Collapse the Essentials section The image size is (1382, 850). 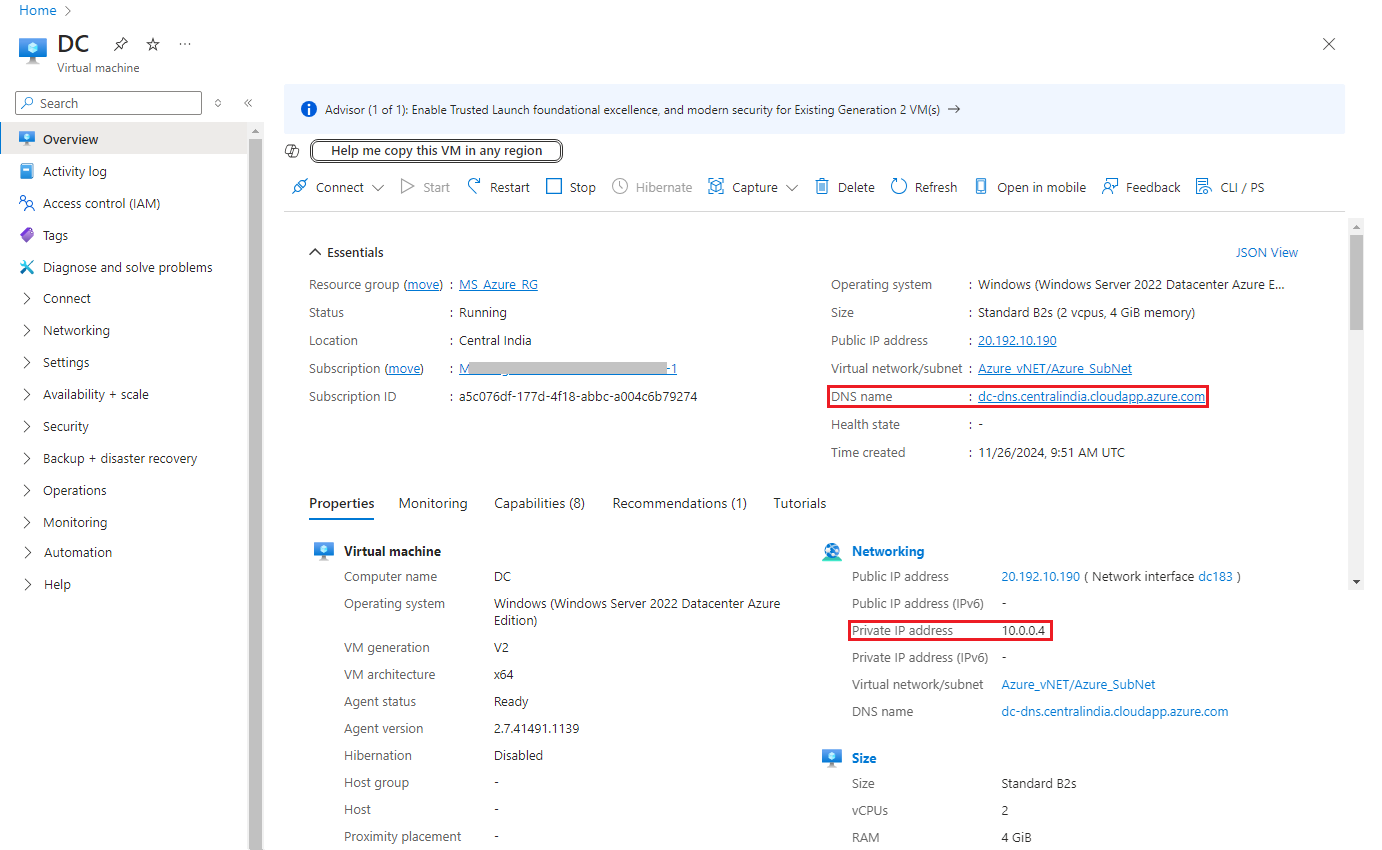[x=346, y=253]
